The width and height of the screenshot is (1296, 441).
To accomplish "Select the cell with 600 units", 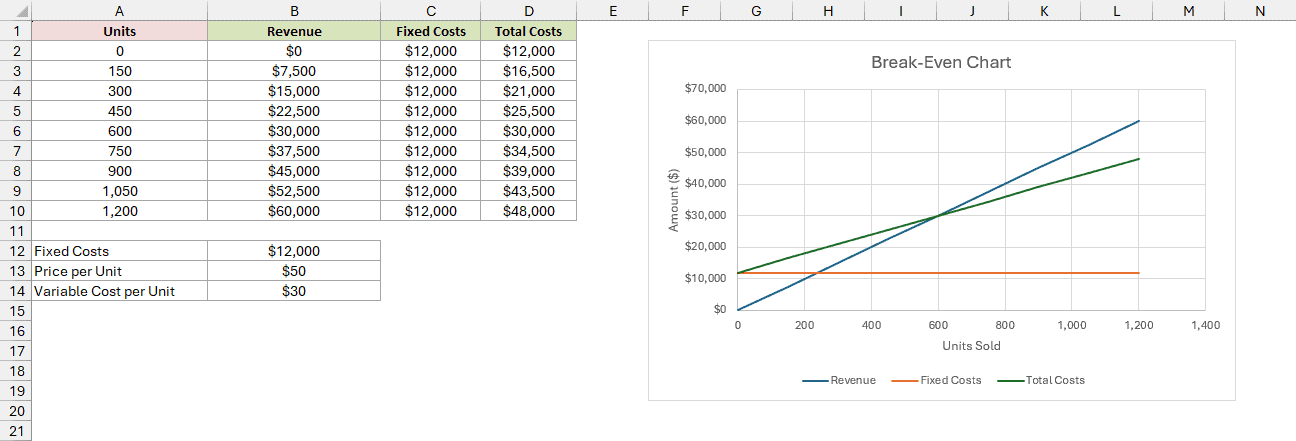I will pos(120,131).
